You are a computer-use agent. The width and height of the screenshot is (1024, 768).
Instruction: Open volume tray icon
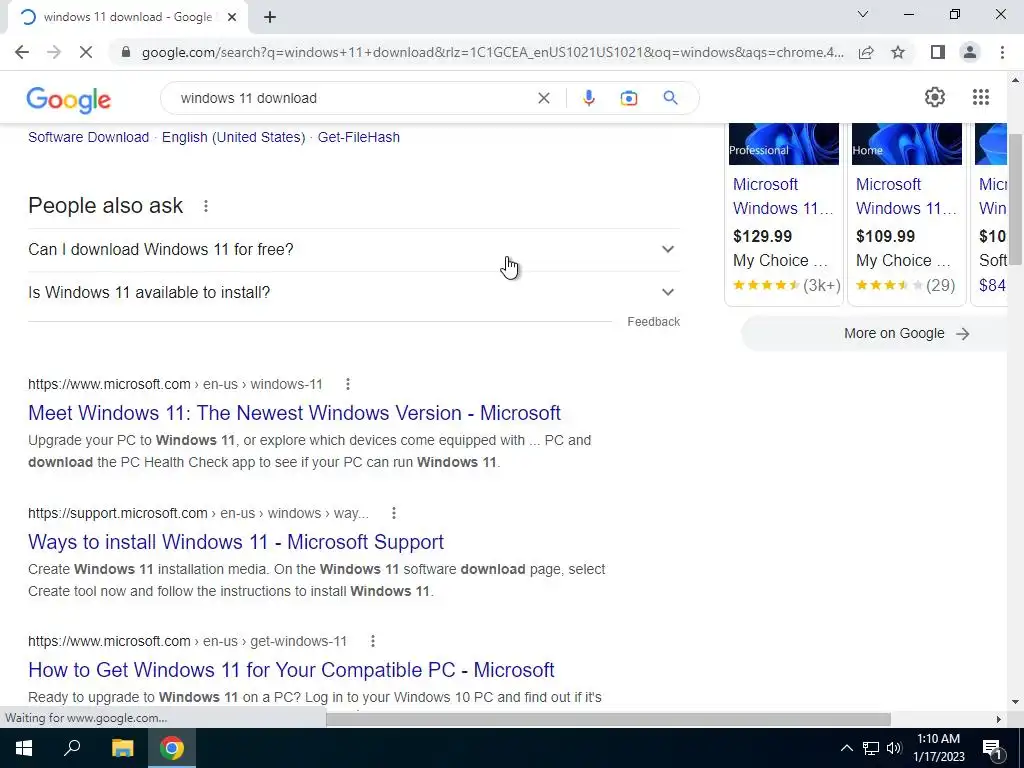[894, 748]
